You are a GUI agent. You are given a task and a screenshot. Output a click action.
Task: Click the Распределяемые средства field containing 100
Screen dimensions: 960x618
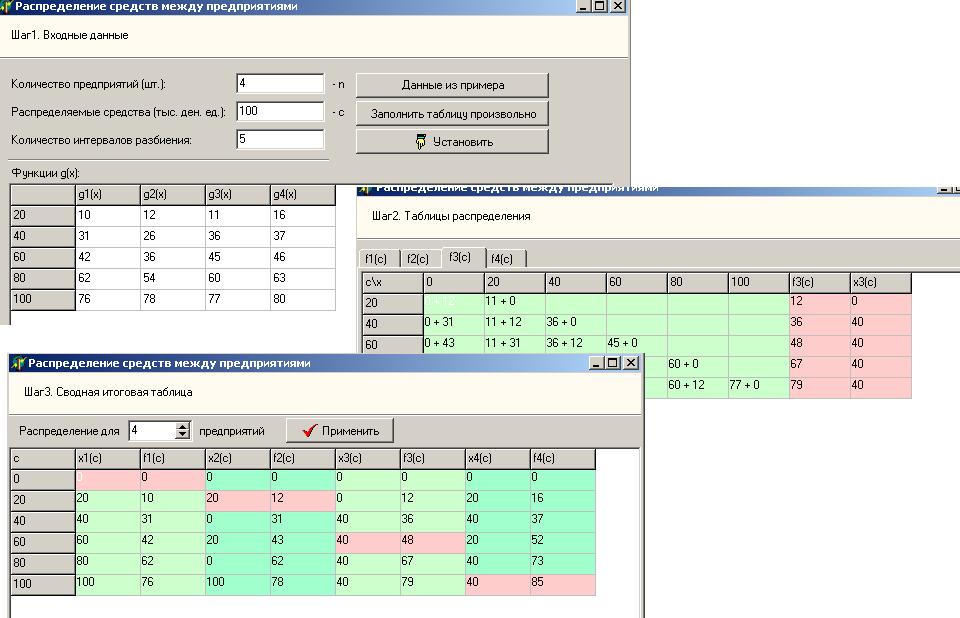click(280, 112)
